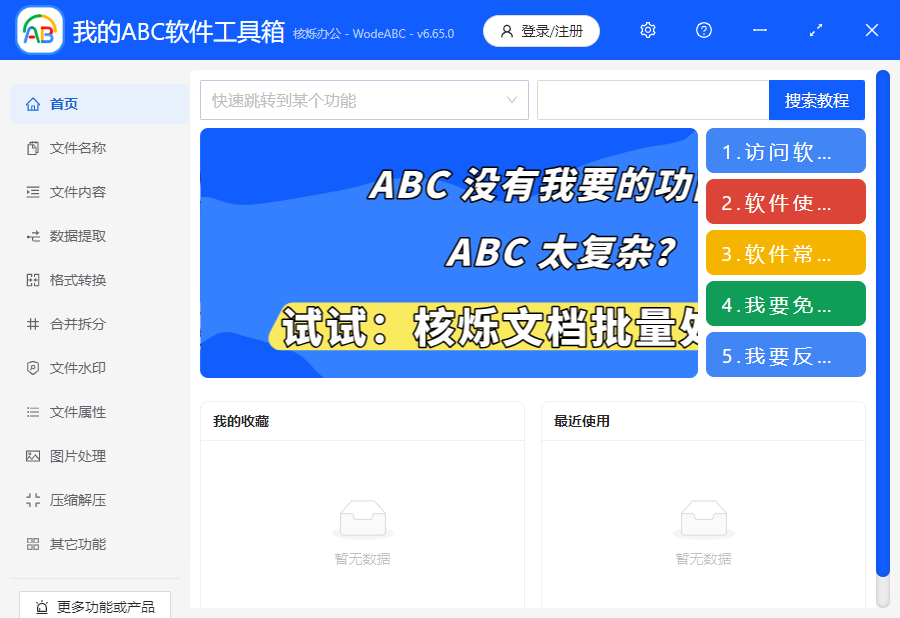Click the blue 5.我要反… button
Screen dimensions: 900x618
786,355
